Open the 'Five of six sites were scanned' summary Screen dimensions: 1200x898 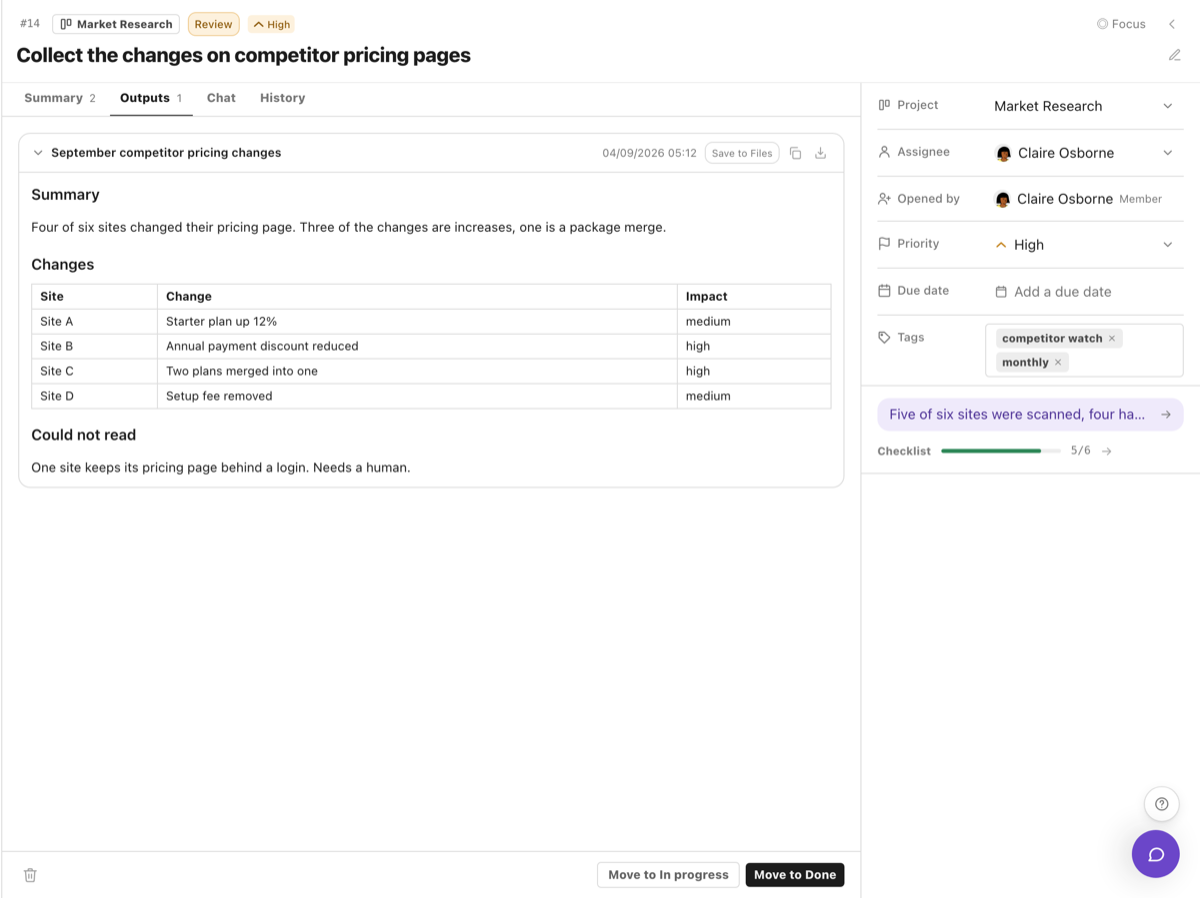click(x=1030, y=414)
